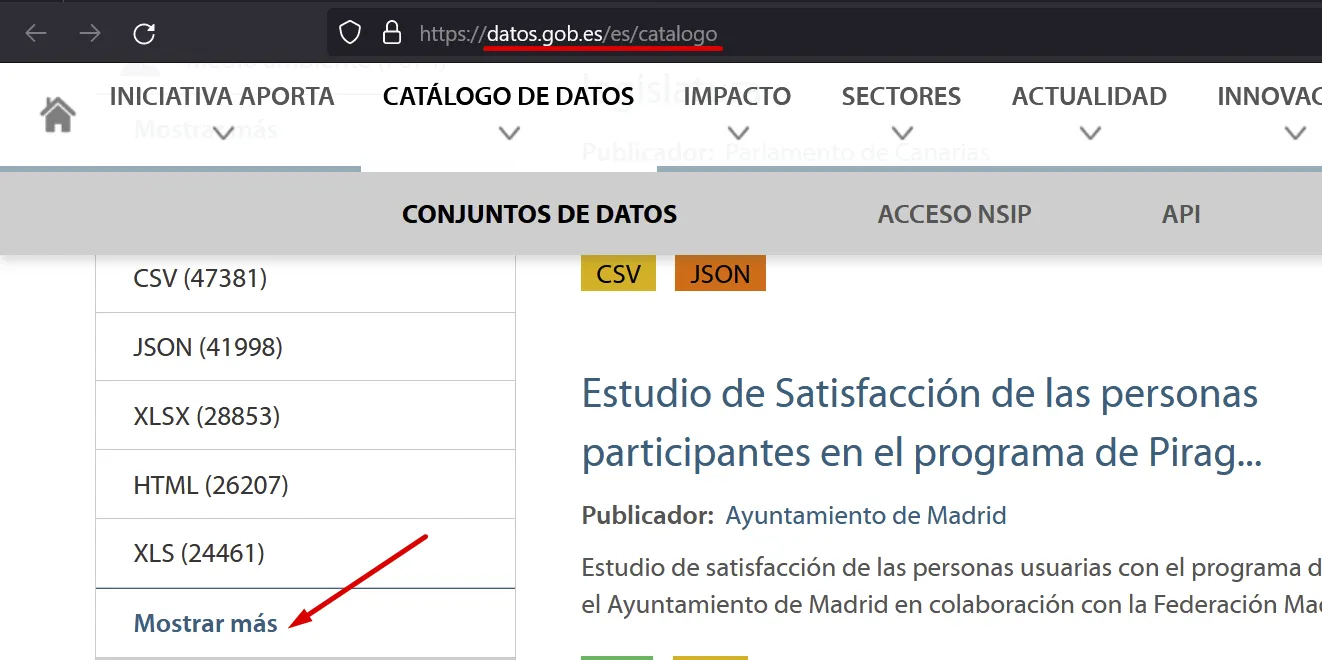Go to the API submenu item
Screen dimensions: 1322x660
coord(1181,214)
